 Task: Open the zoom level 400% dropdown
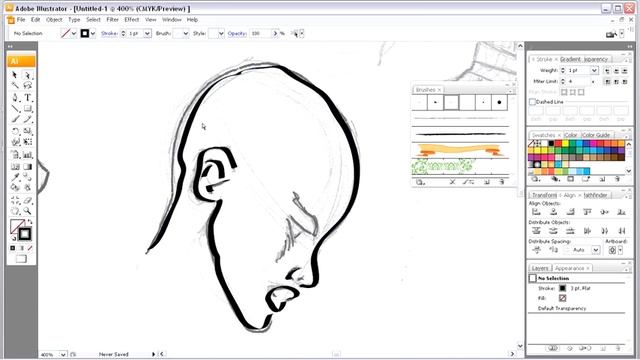click(63, 354)
